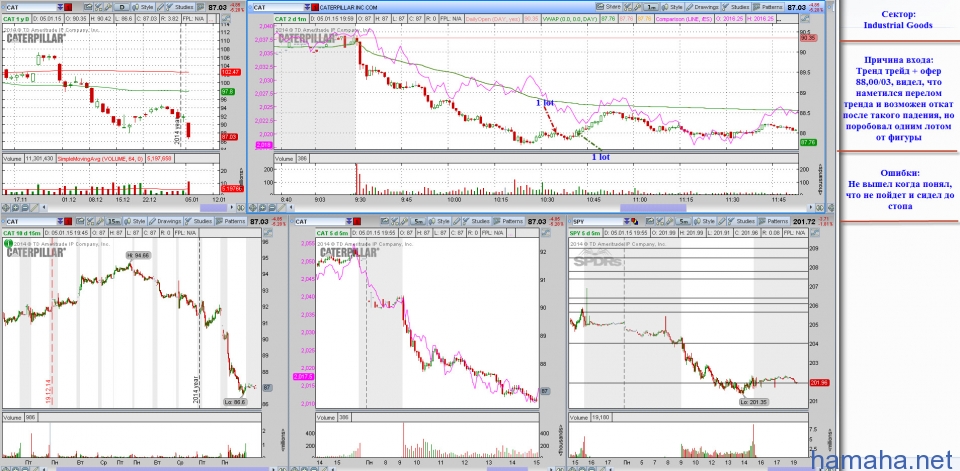Open Style menu in the 1-minute chart
The height and width of the screenshot is (471, 960).
[x=673, y=7]
